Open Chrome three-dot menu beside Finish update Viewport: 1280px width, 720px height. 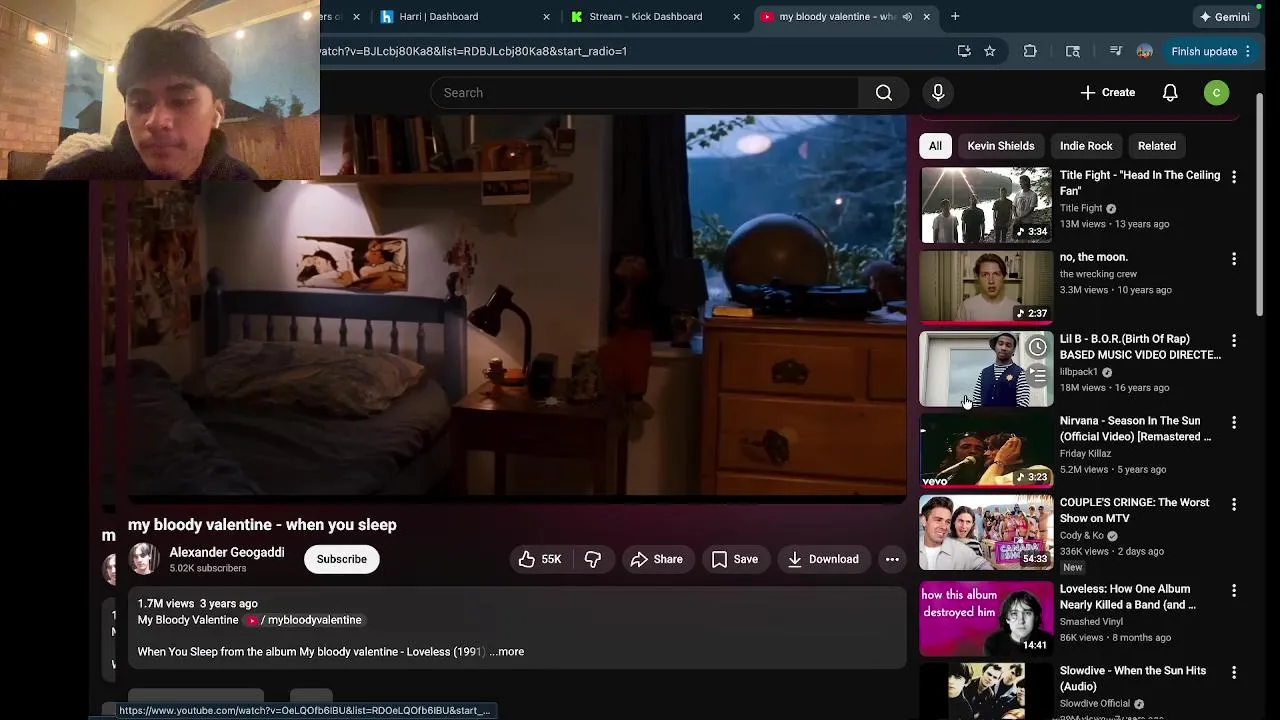[1248, 51]
